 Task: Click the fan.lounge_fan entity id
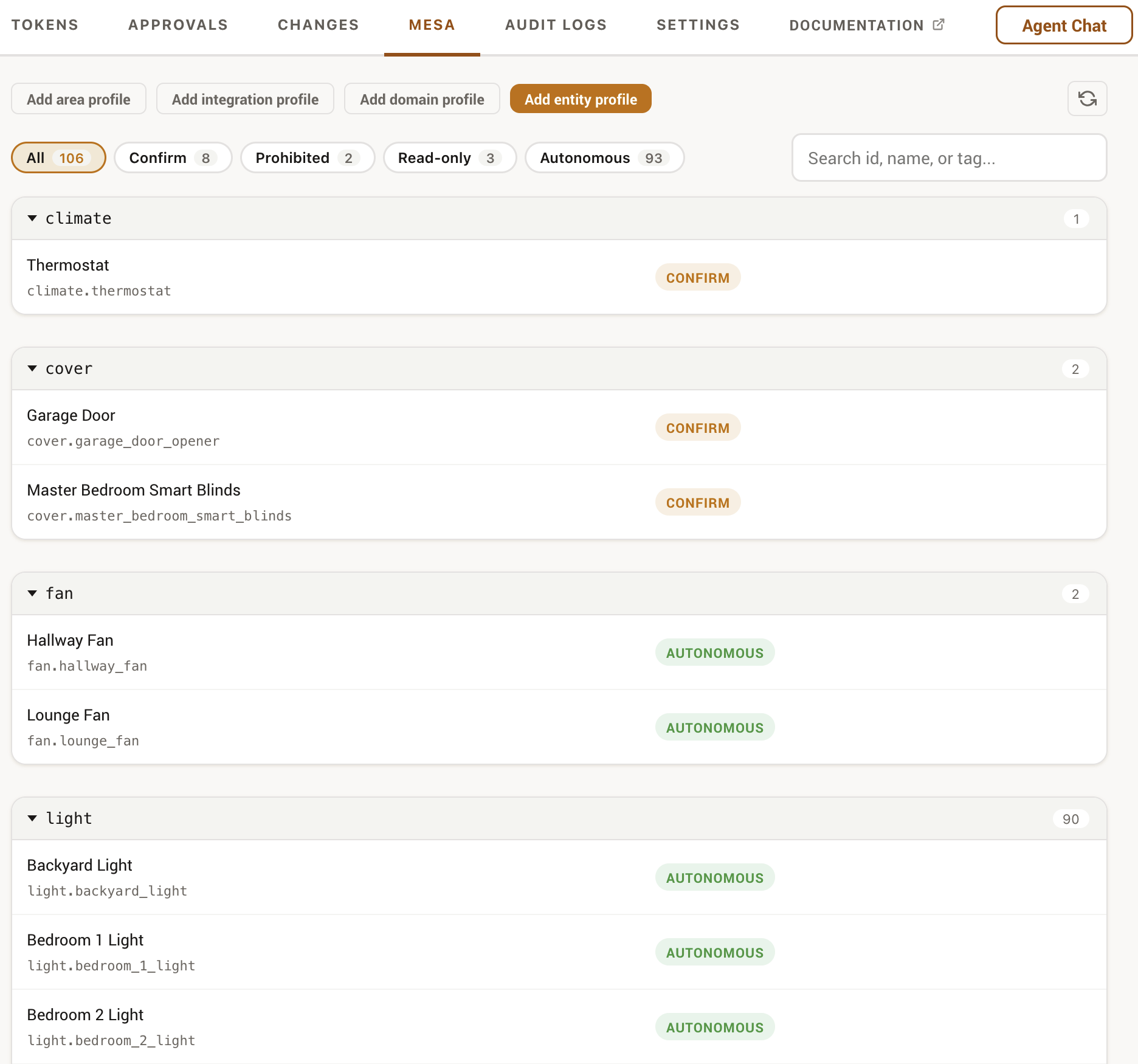click(83, 741)
